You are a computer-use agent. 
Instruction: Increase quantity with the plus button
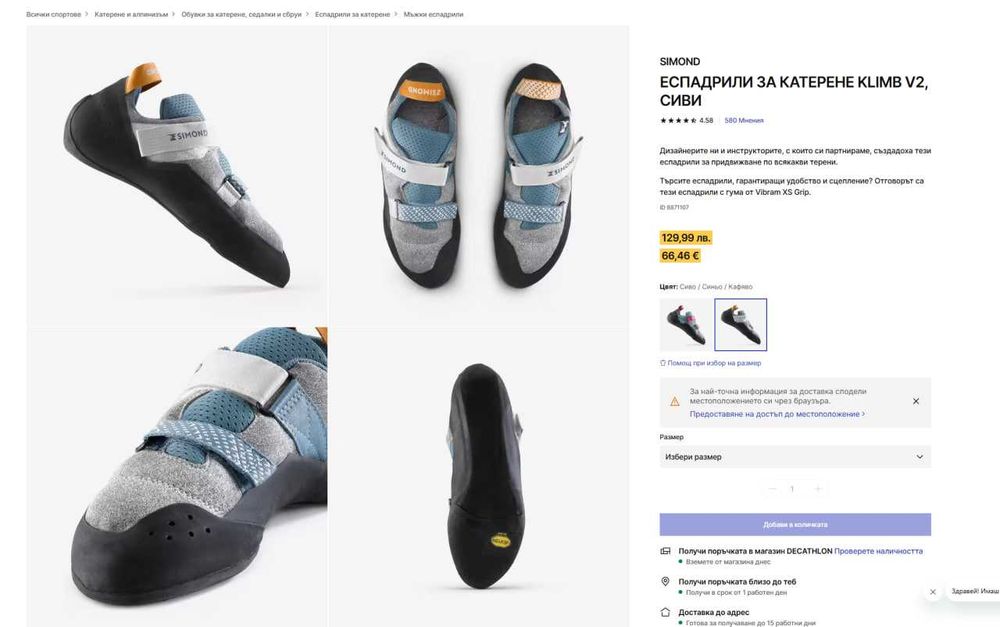[818, 489]
